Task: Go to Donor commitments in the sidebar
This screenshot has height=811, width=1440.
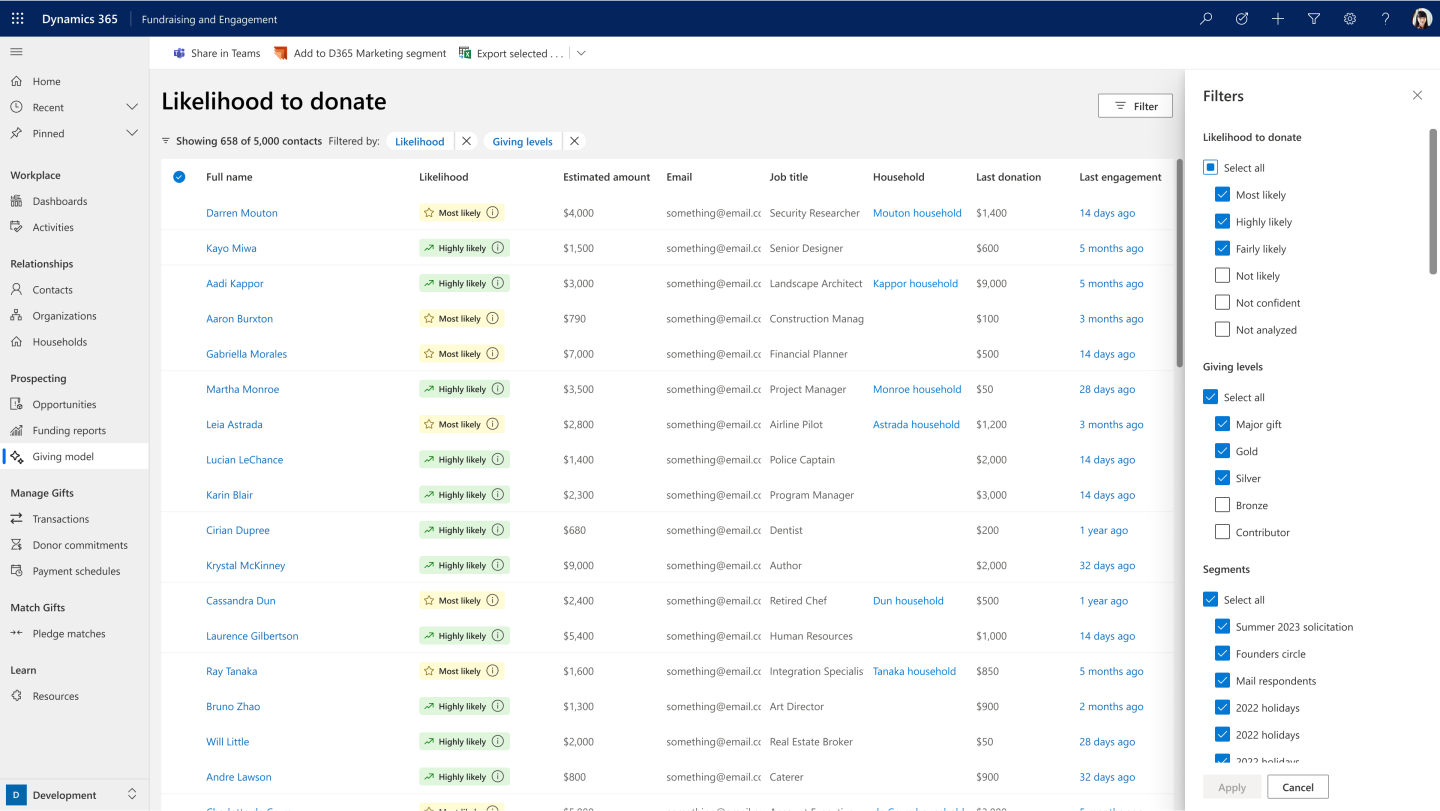Action: [x=80, y=545]
